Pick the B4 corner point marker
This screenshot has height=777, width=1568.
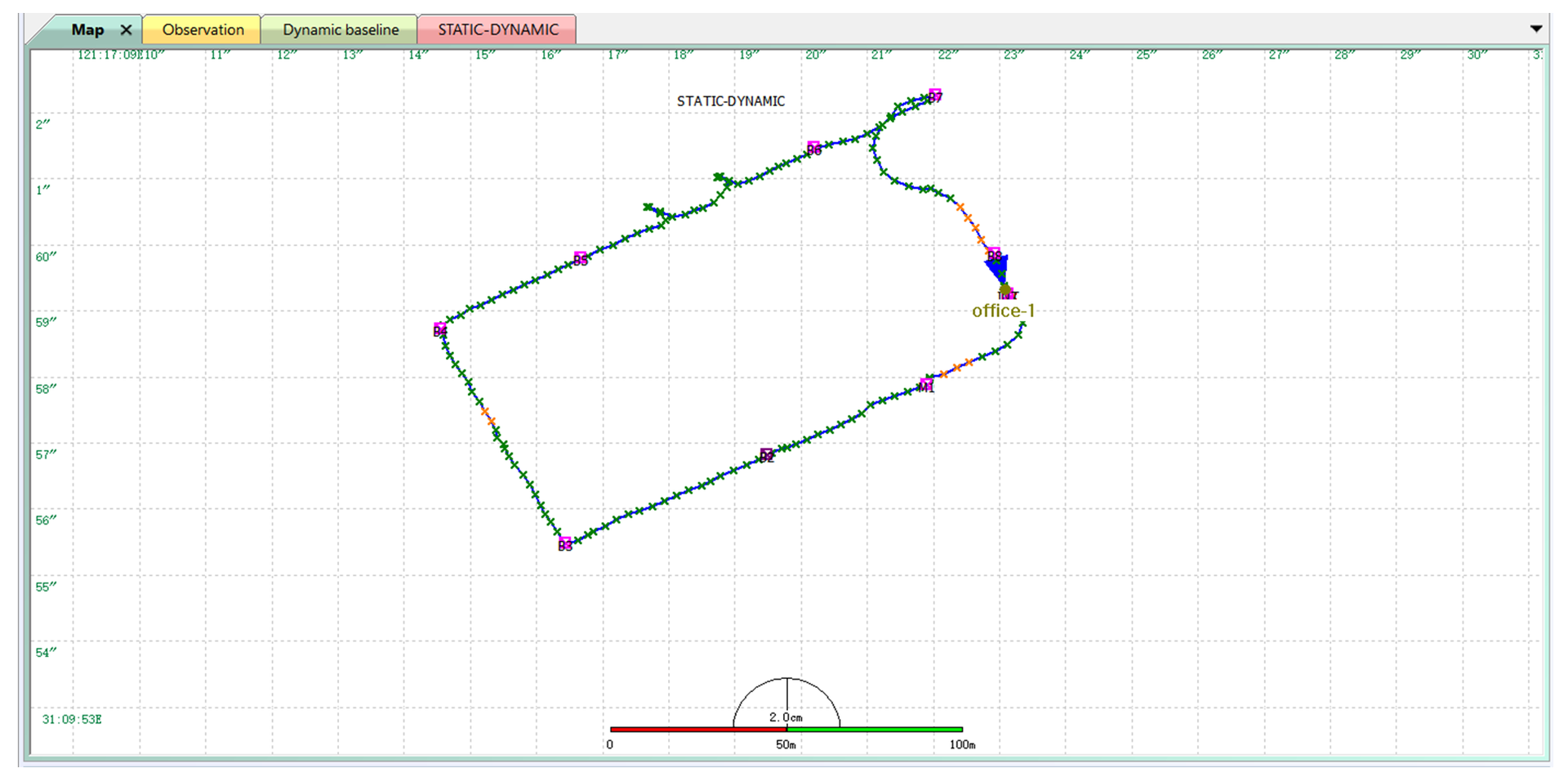point(439,329)
